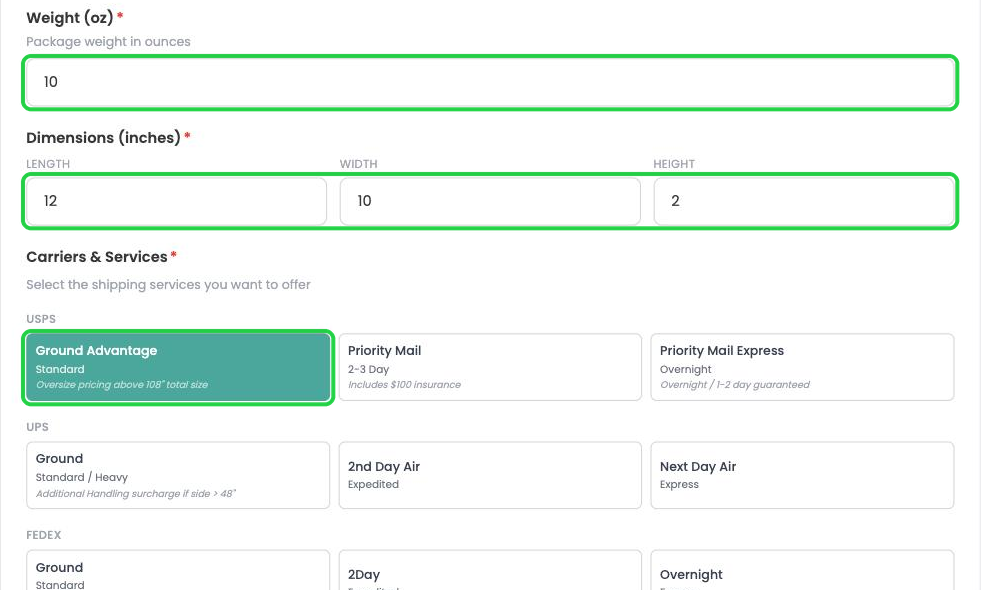Select FedEx 2Day service
981x590 pixels.
490,570
